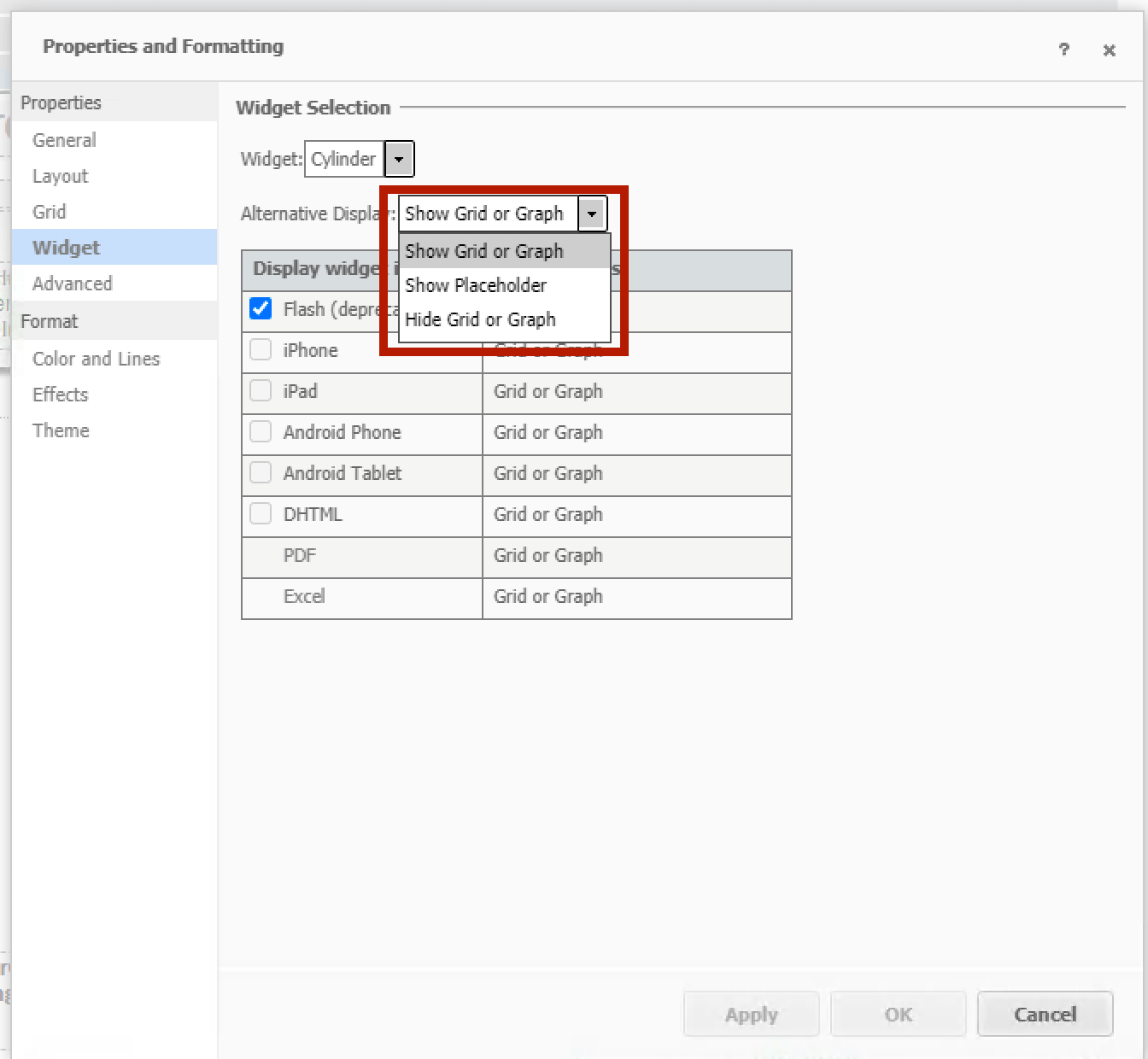Toggle the DHTML checkbox

pyautogui.click(x=261, y=513)
